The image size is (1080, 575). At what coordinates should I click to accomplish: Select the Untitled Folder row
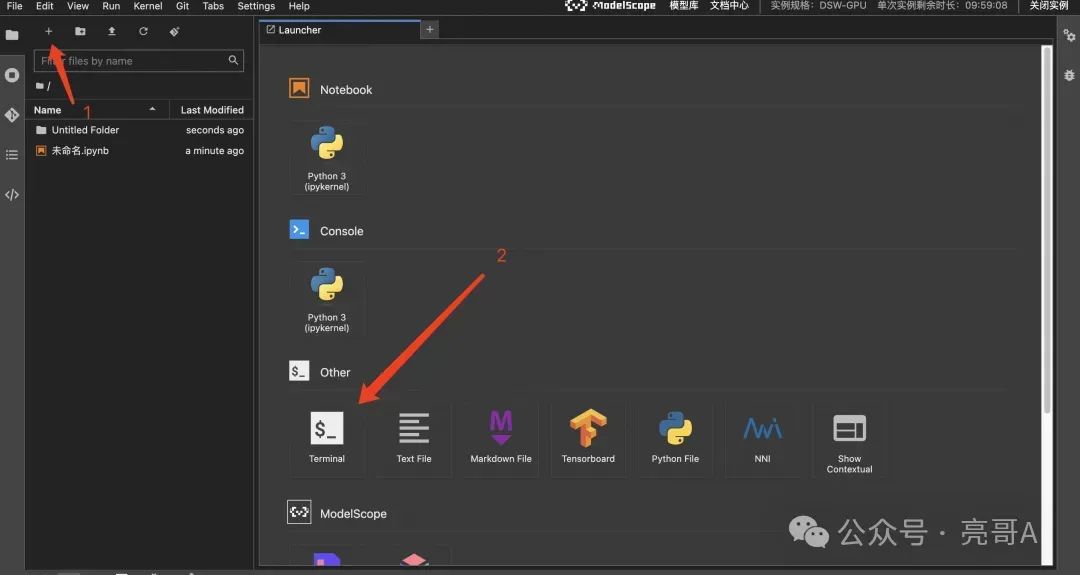tap(140, 130)
